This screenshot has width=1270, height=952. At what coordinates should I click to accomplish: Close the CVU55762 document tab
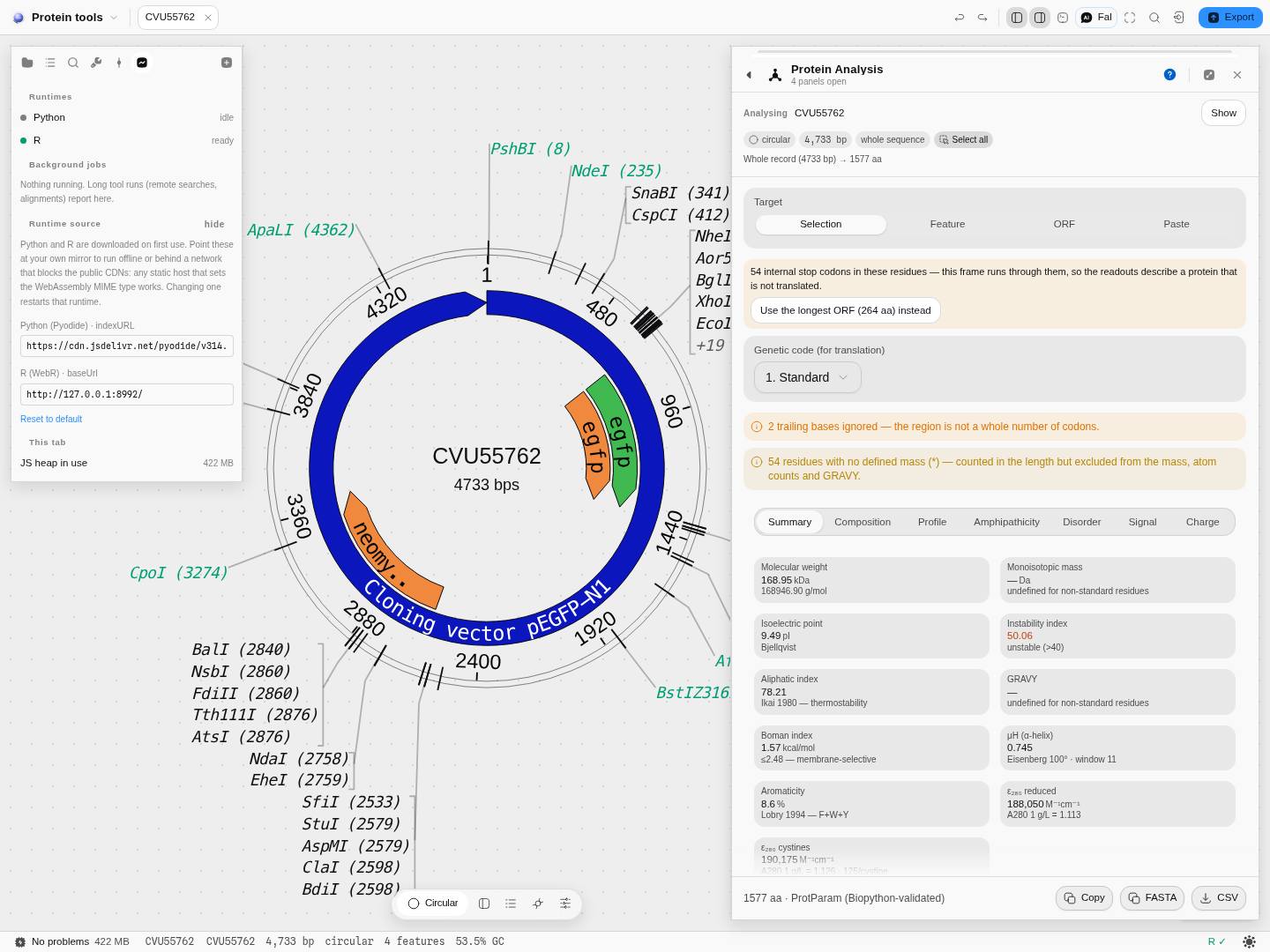point(208,18)
